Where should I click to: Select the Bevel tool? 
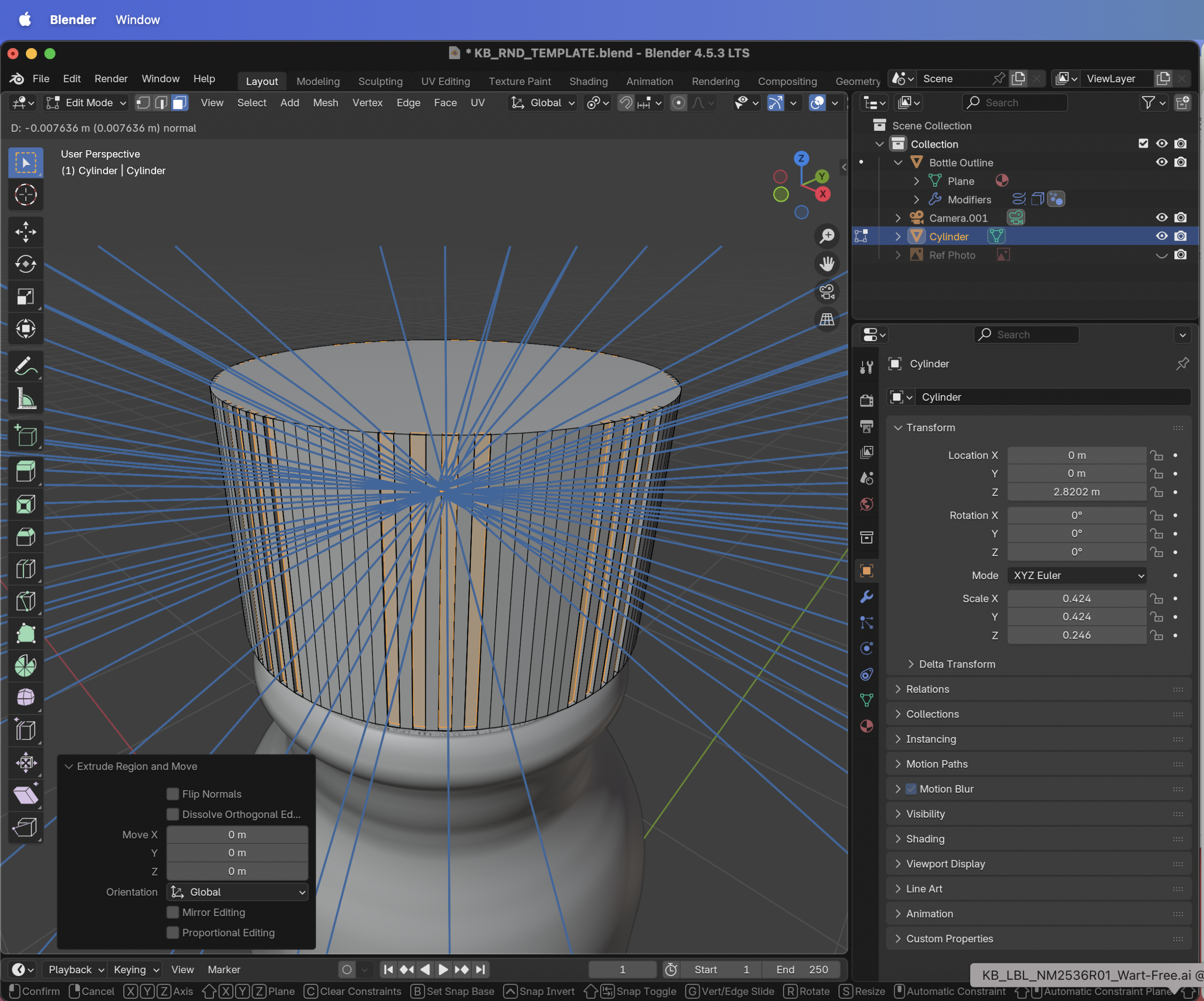25,537
